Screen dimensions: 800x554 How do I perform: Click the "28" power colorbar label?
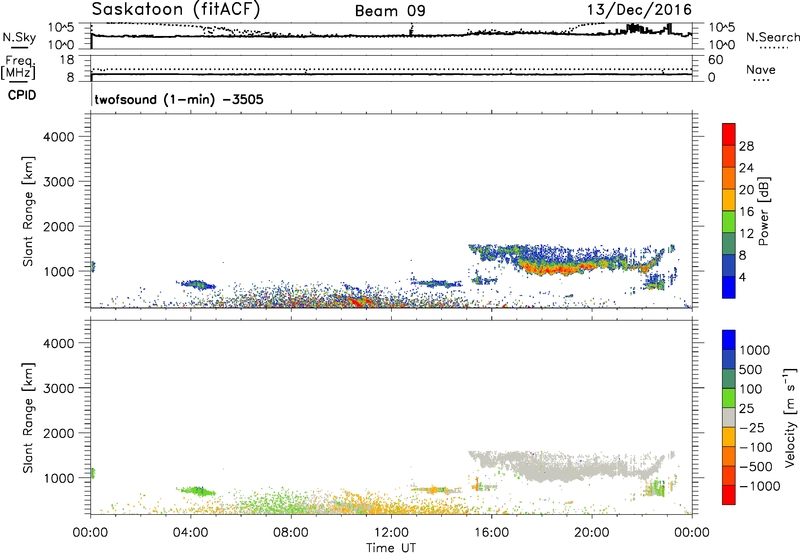click(746, 146)
